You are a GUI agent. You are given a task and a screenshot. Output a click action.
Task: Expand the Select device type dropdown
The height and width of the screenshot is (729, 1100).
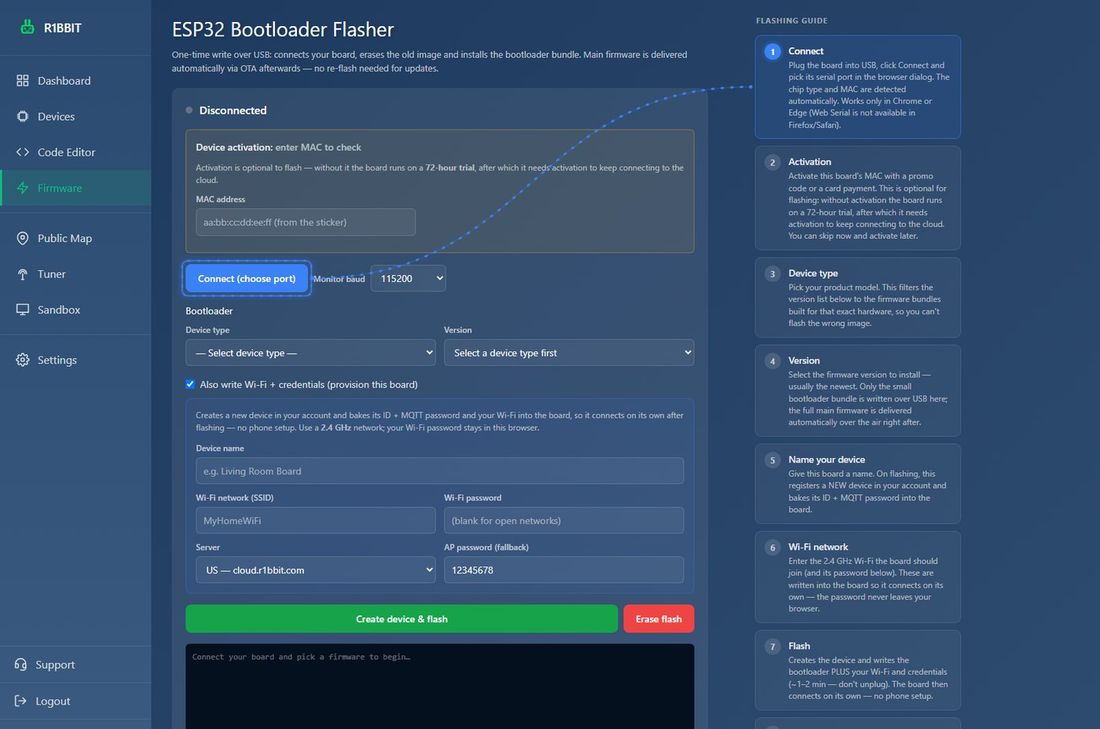click(x=310, y=353)
